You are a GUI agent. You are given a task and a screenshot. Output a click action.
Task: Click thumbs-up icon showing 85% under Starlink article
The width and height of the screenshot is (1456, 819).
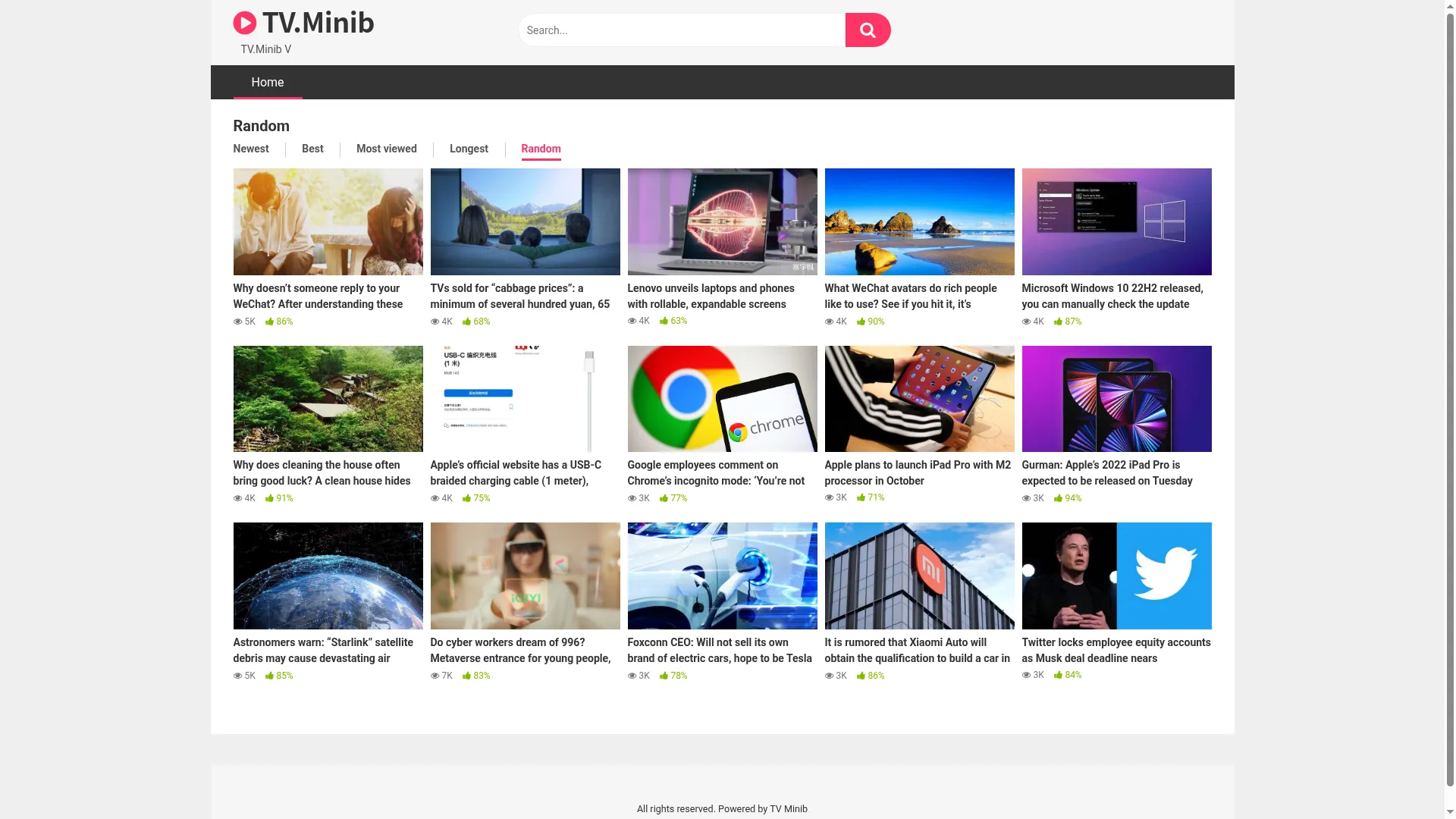269,676
